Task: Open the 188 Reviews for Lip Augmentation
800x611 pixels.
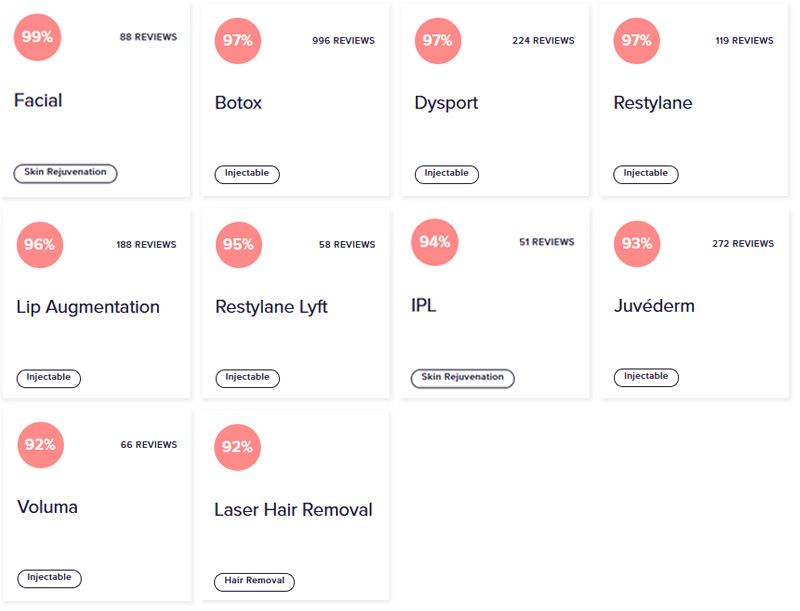Action: point(146,245)
